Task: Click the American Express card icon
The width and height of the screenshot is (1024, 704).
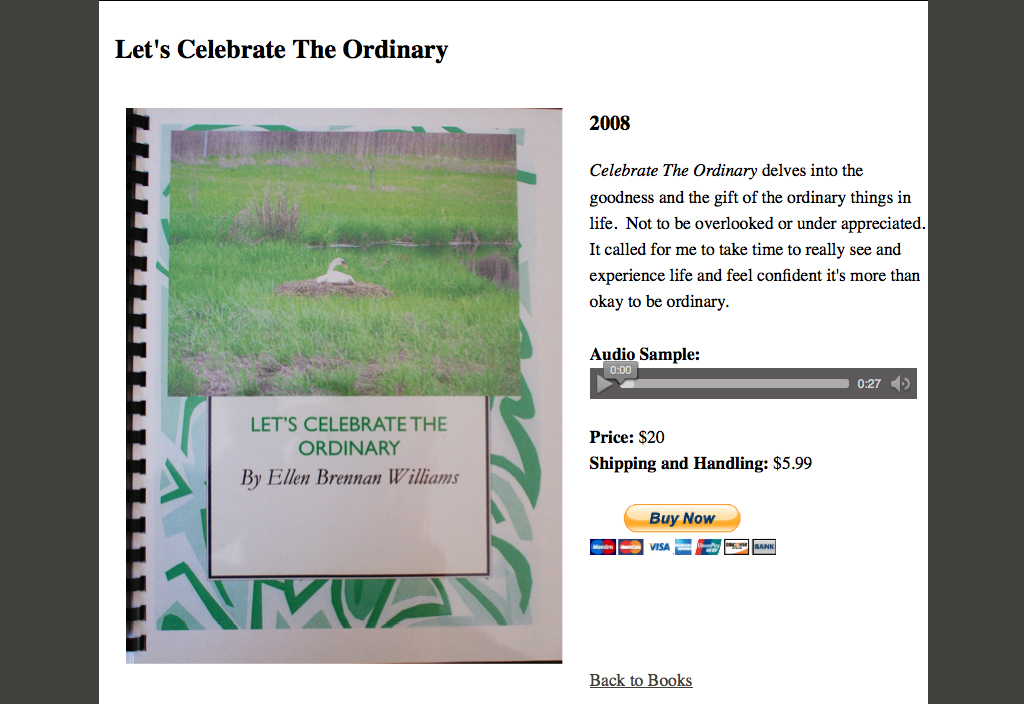Action: point(683,547)
